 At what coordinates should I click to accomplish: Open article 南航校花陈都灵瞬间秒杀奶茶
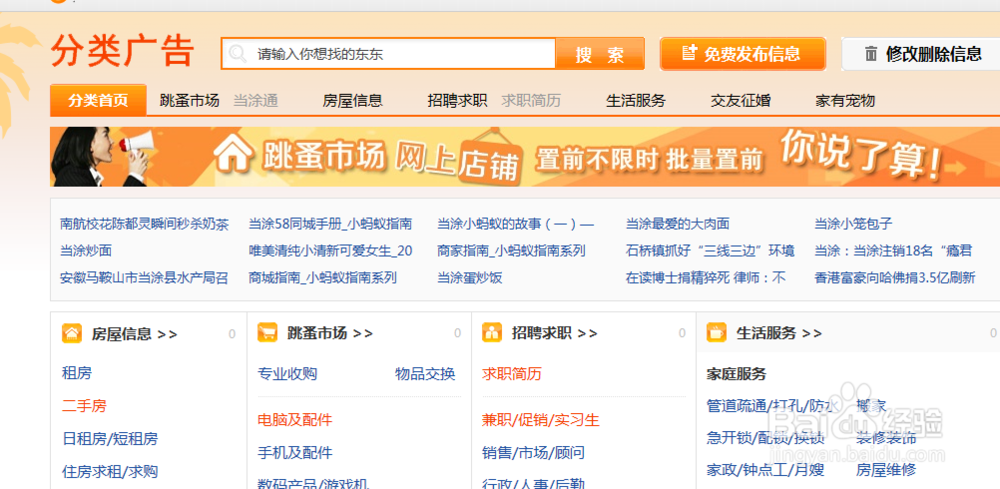[x=144, y=224]
